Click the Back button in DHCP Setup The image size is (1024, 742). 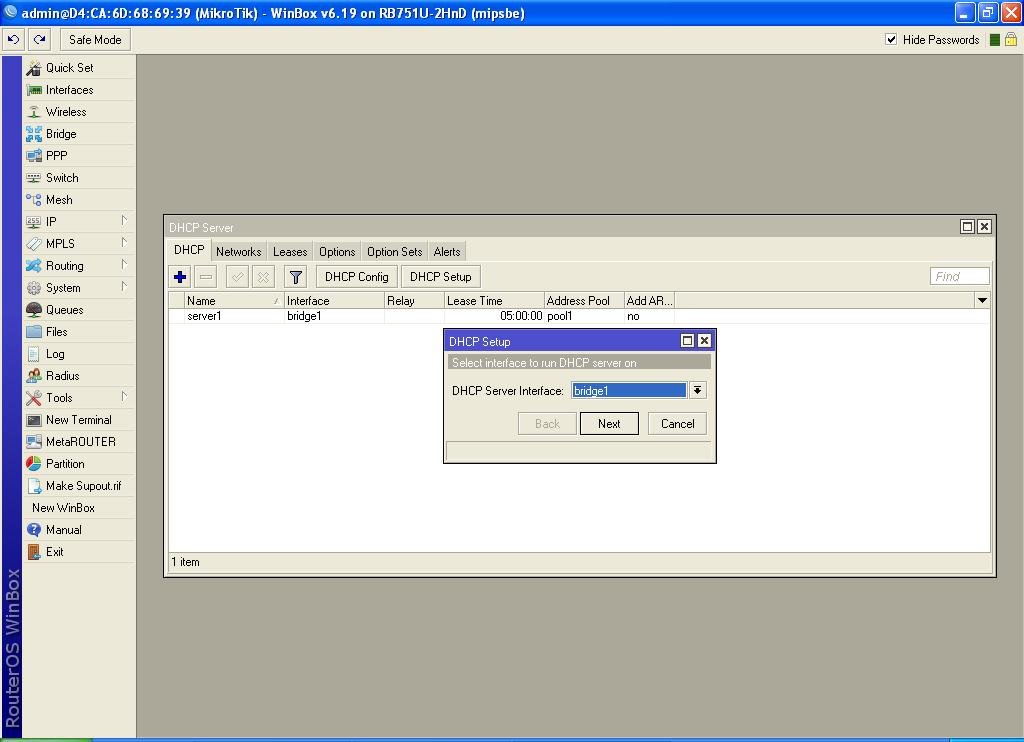pyautogui.click(x=547, y=424)
